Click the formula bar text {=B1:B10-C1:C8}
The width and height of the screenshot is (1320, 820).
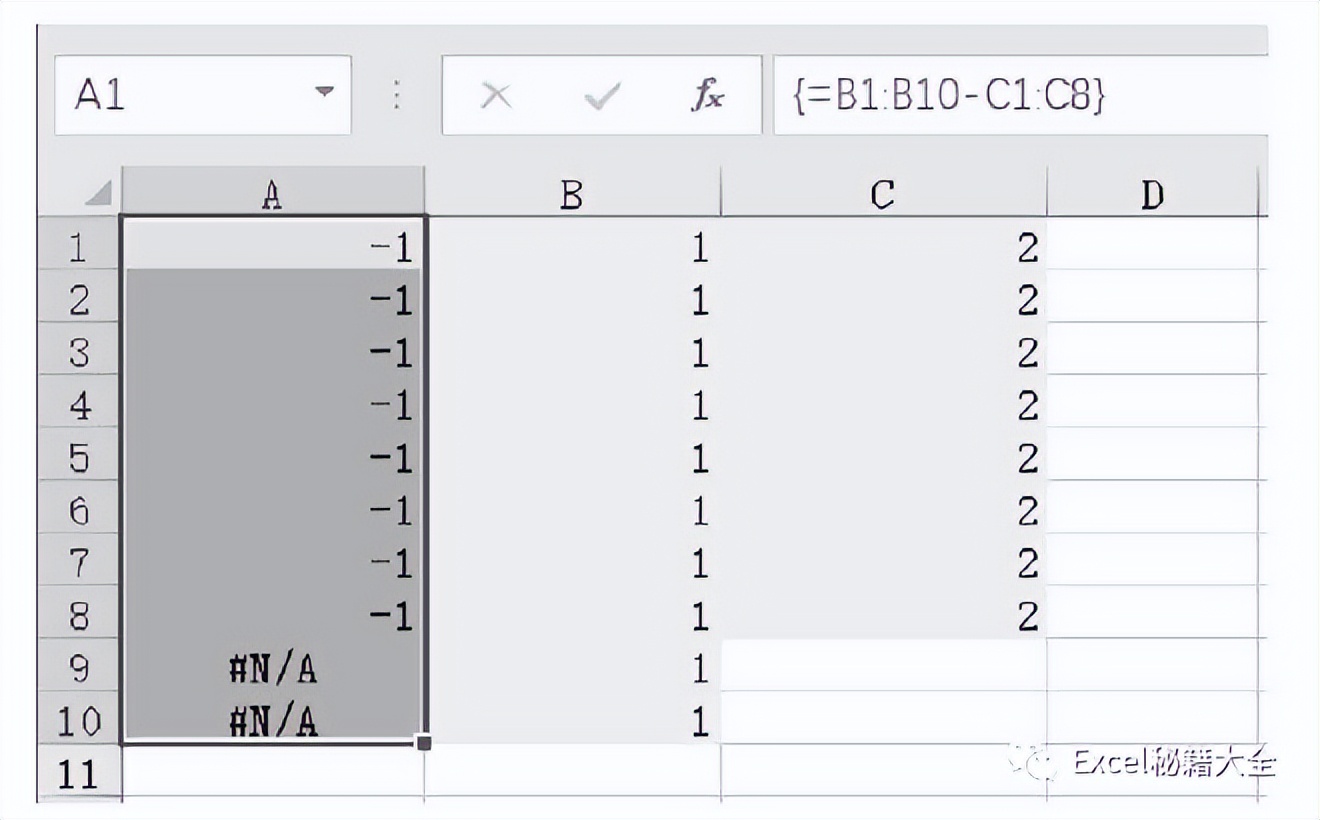click(x=949, y=96)
